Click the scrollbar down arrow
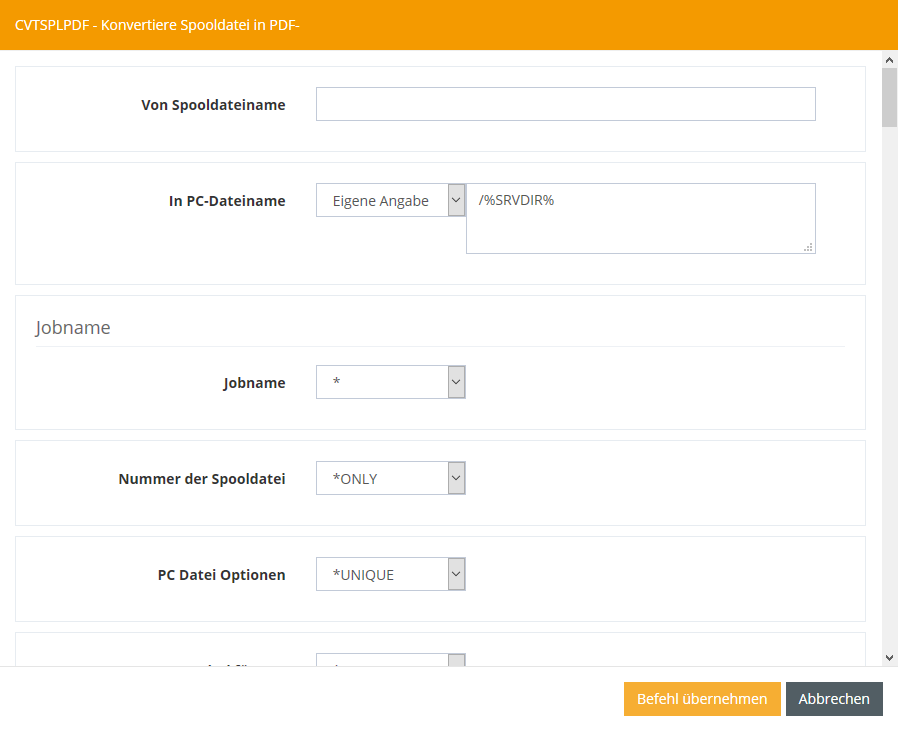The width and height of the screenshot is (898, 731). click(x=889, y=657)
